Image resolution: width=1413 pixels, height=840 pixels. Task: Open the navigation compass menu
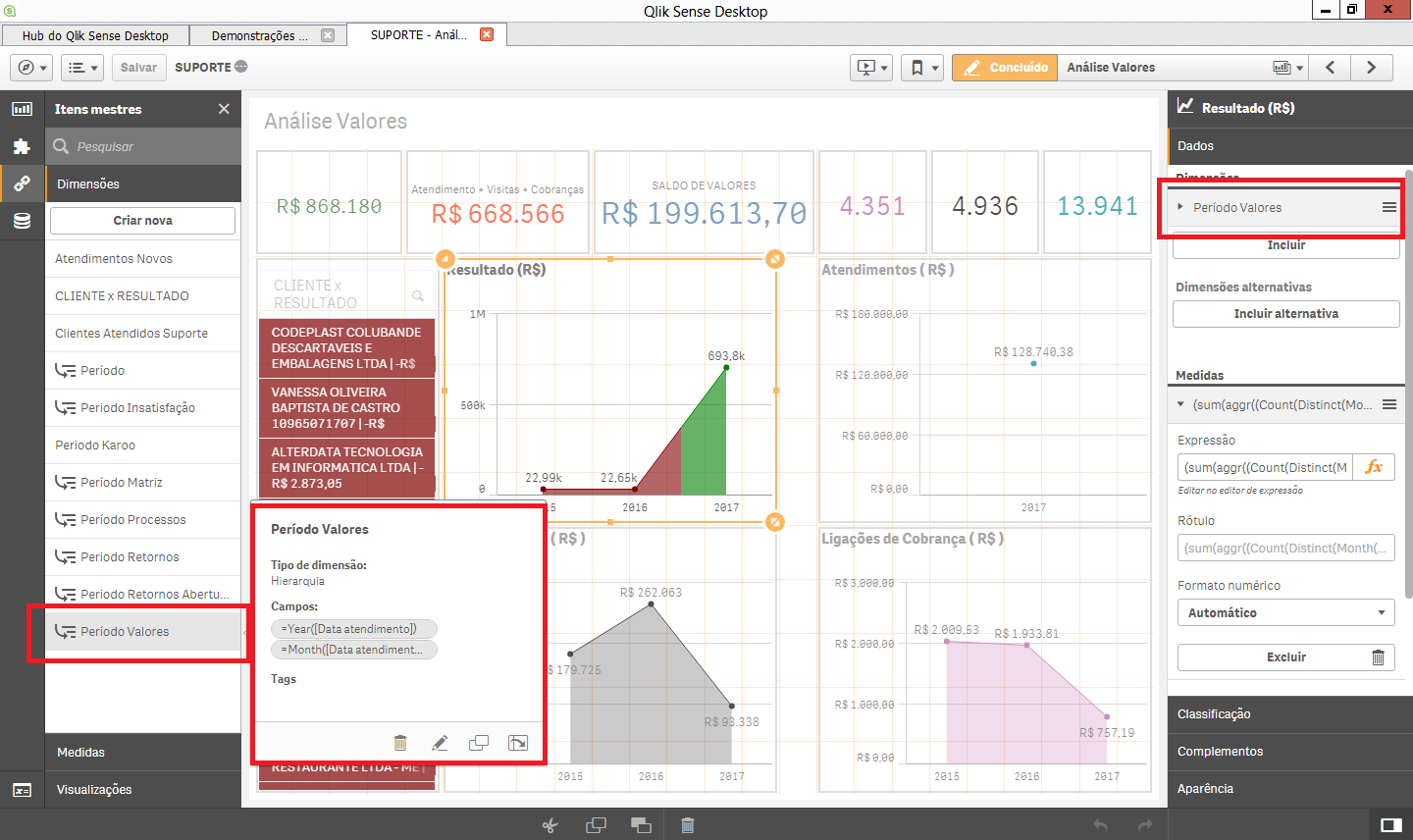pos(32,68)
